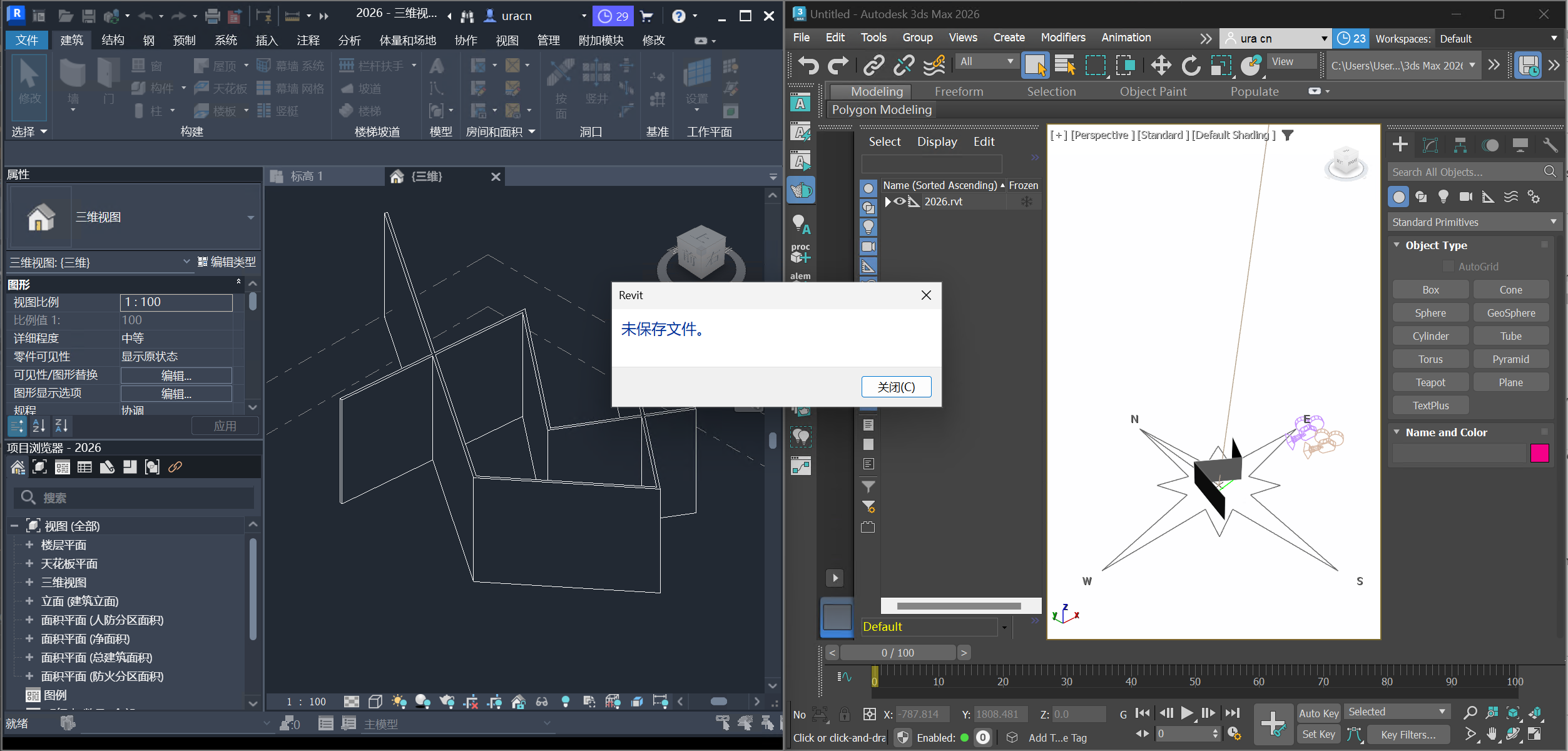Click the Go to Start playback button
Viewport: 1568px width, 751px height.
click(1143, 713)
